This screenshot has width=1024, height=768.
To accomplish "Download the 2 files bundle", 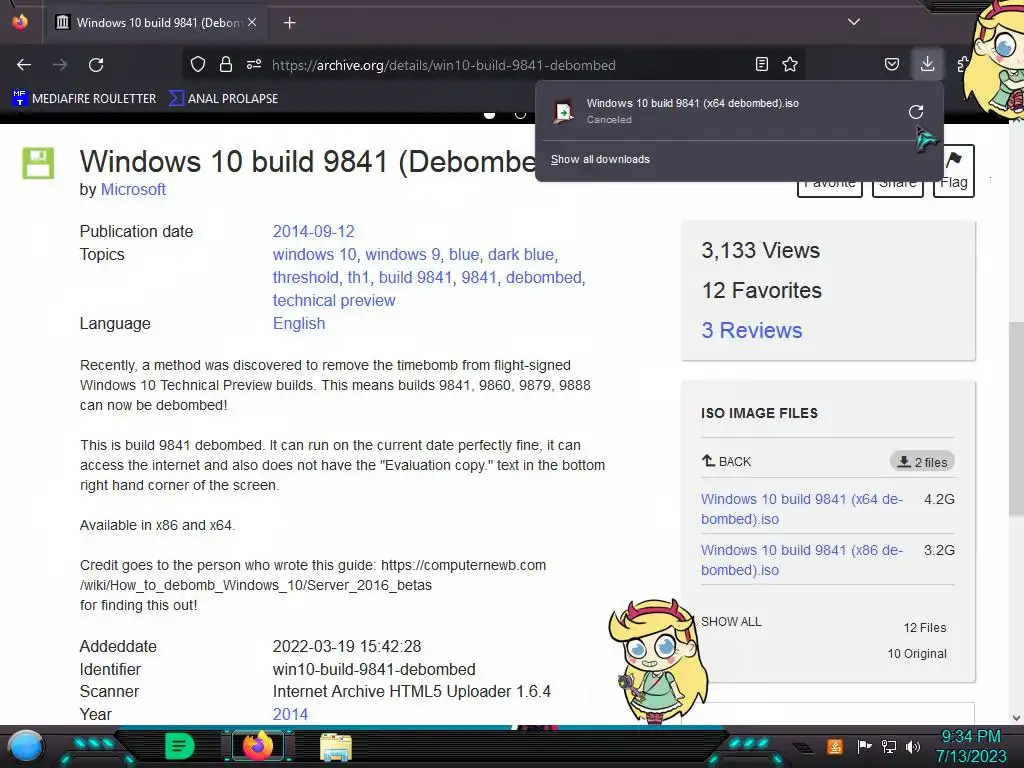I will pos(922,462).
